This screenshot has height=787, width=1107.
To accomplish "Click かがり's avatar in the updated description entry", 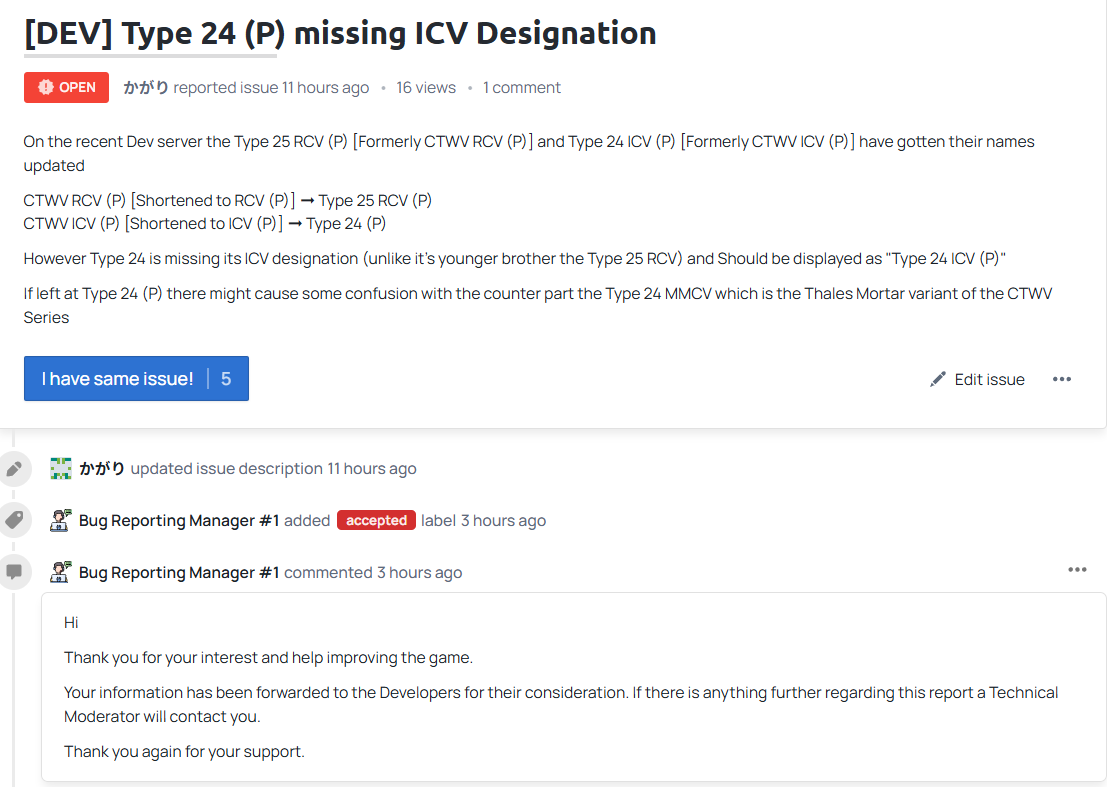I will [61, 468].
